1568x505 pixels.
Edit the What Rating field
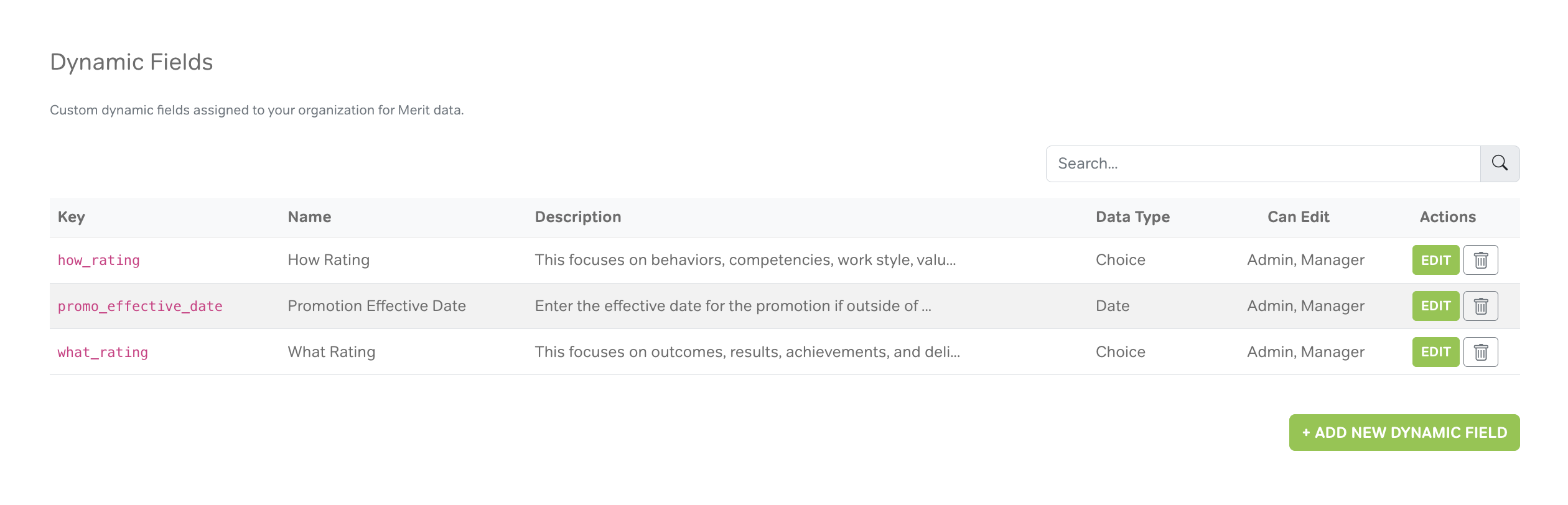pyautogui.click(x=1435, y=352)
